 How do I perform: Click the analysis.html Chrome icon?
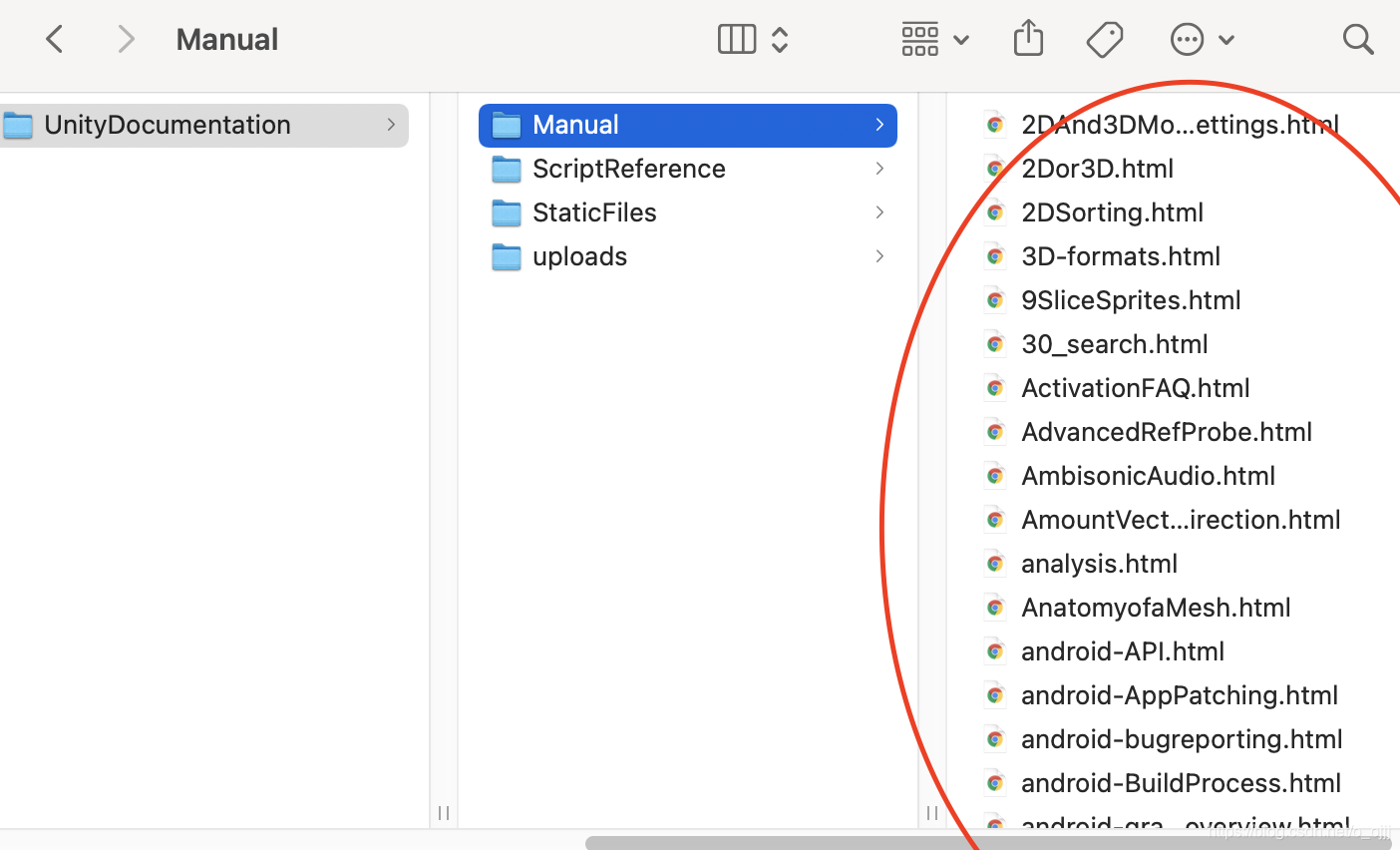click(994, 564)
